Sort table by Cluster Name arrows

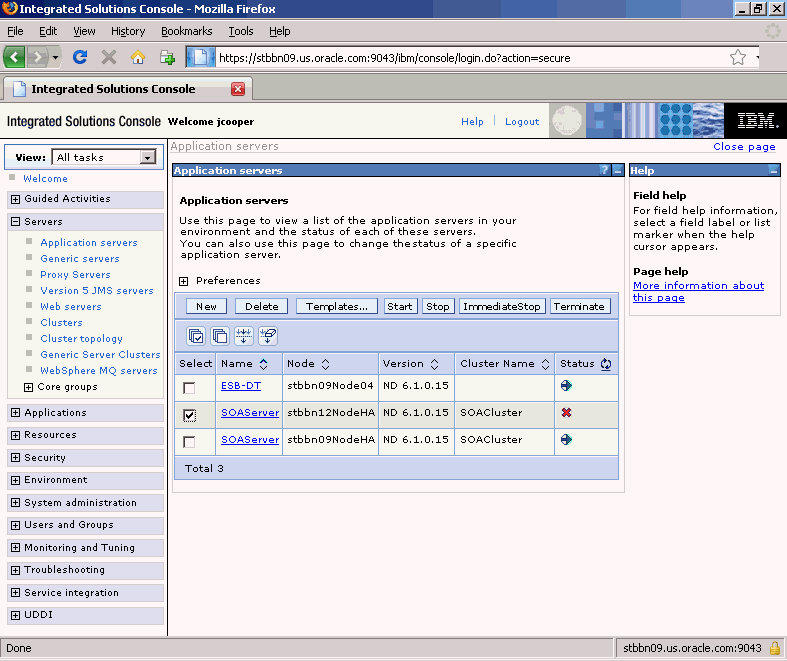pyautogui.click(x=546, y=364)
